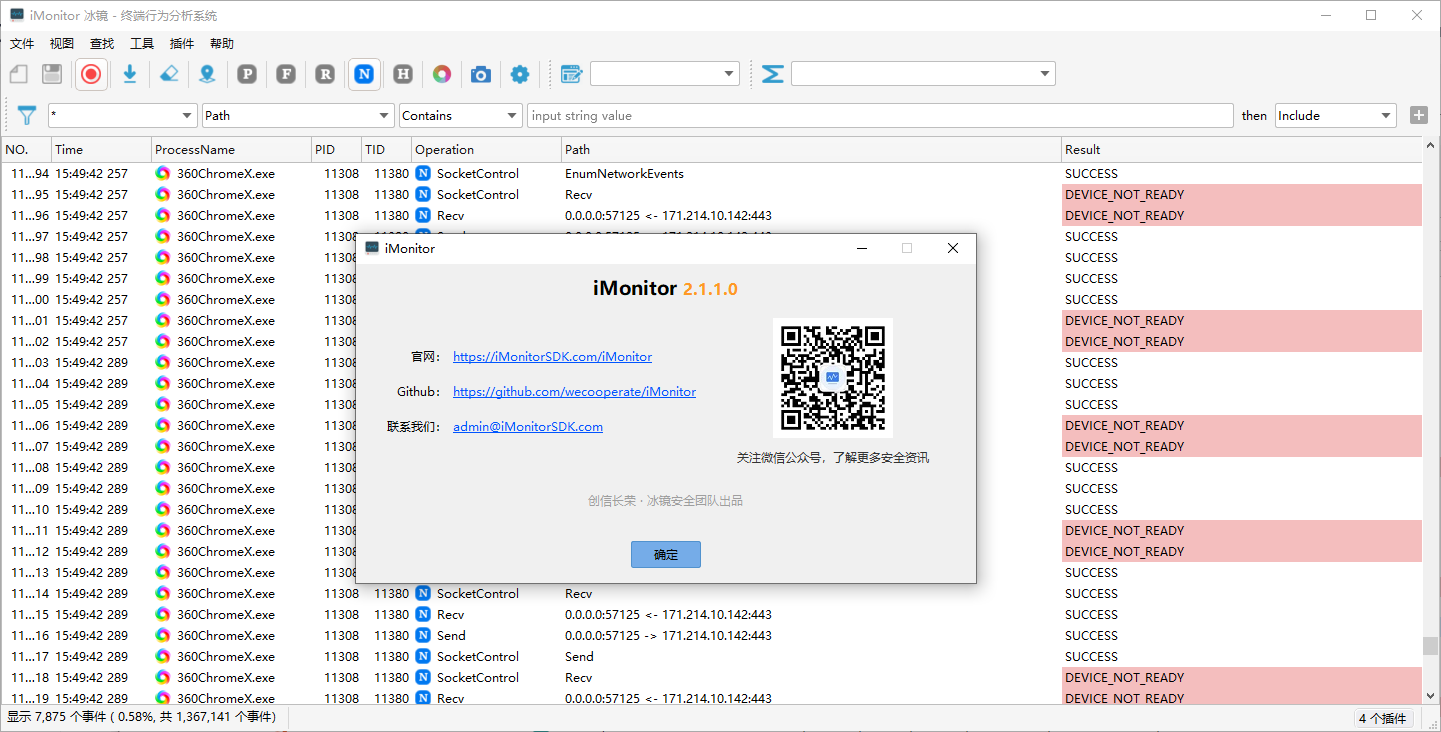Open the dropdown next to the script icon
This screenshot has height=732, width=1441.
[665, 74]
